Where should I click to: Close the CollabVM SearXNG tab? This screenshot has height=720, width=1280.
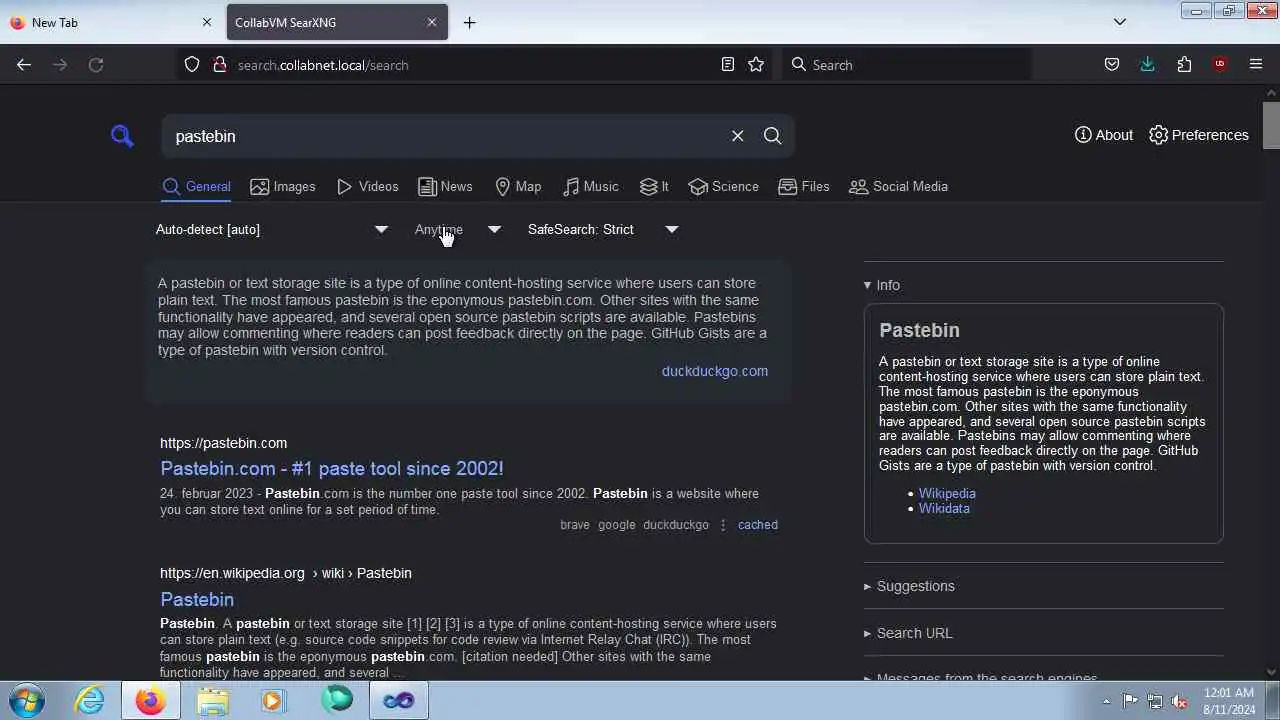coord(432,22)
